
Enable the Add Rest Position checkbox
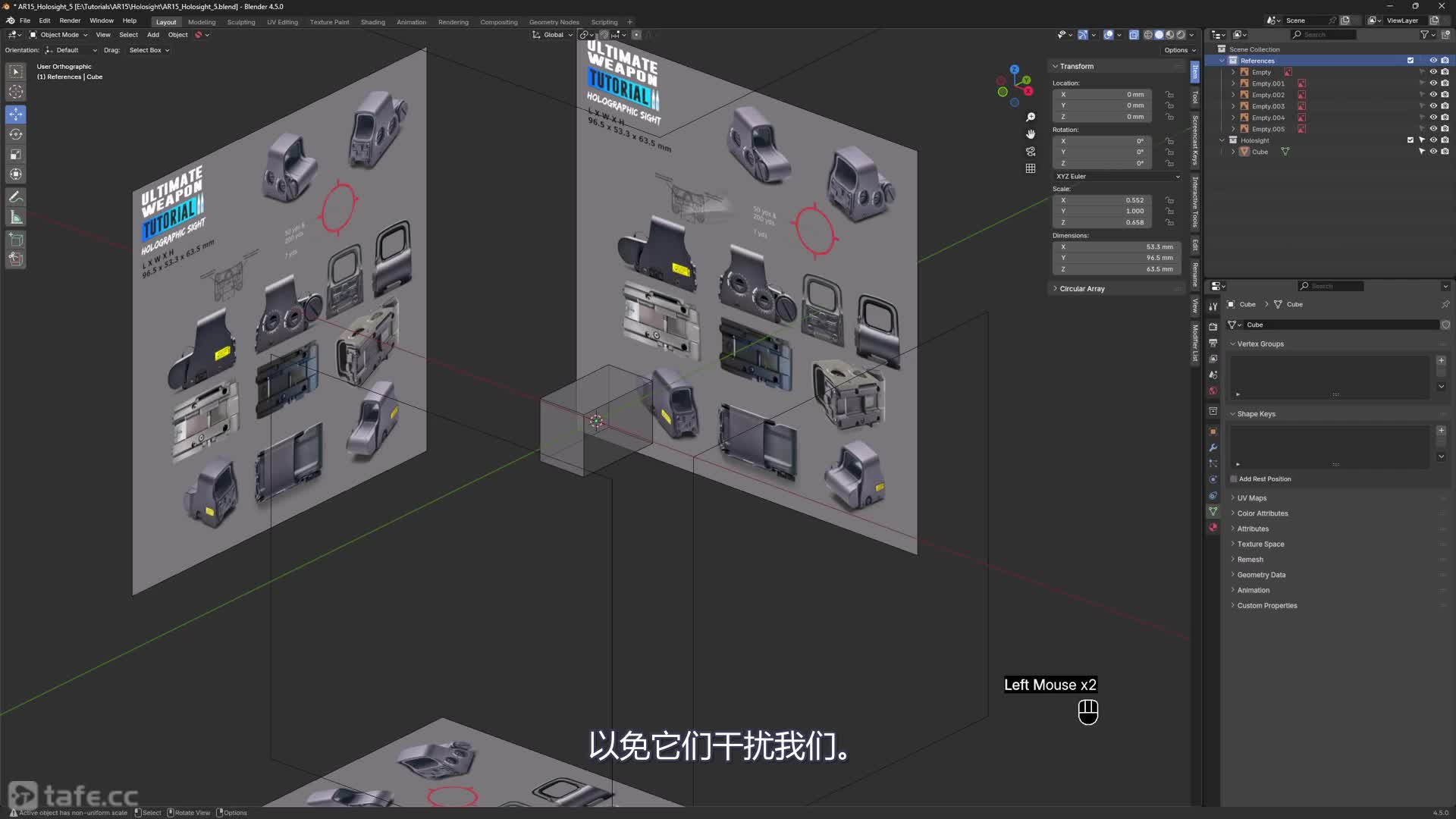tap(1234, 479)
